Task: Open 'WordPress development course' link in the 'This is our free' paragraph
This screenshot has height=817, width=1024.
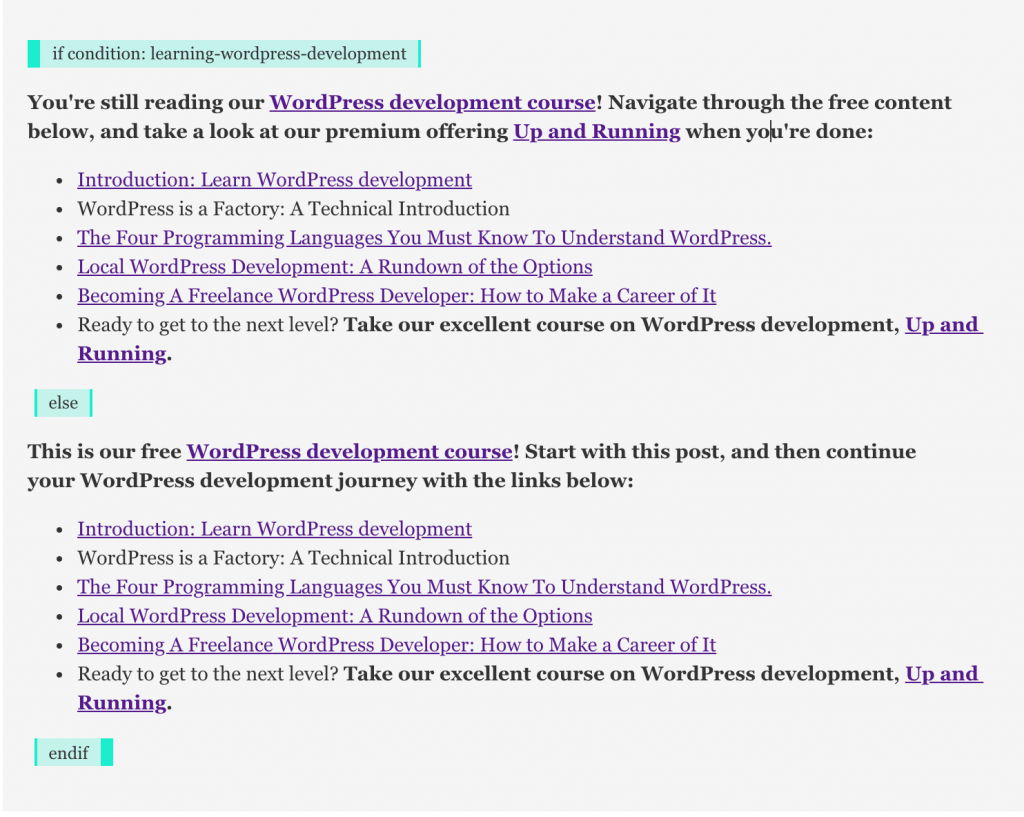Action: [x=349, y=451]
